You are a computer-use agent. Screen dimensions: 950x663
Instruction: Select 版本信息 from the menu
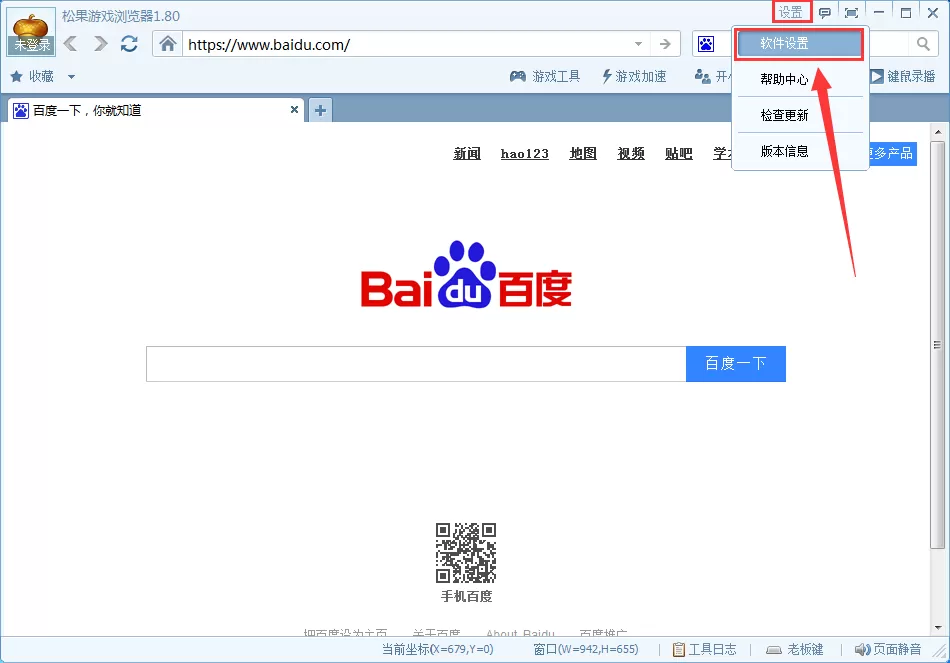[800, 151]
